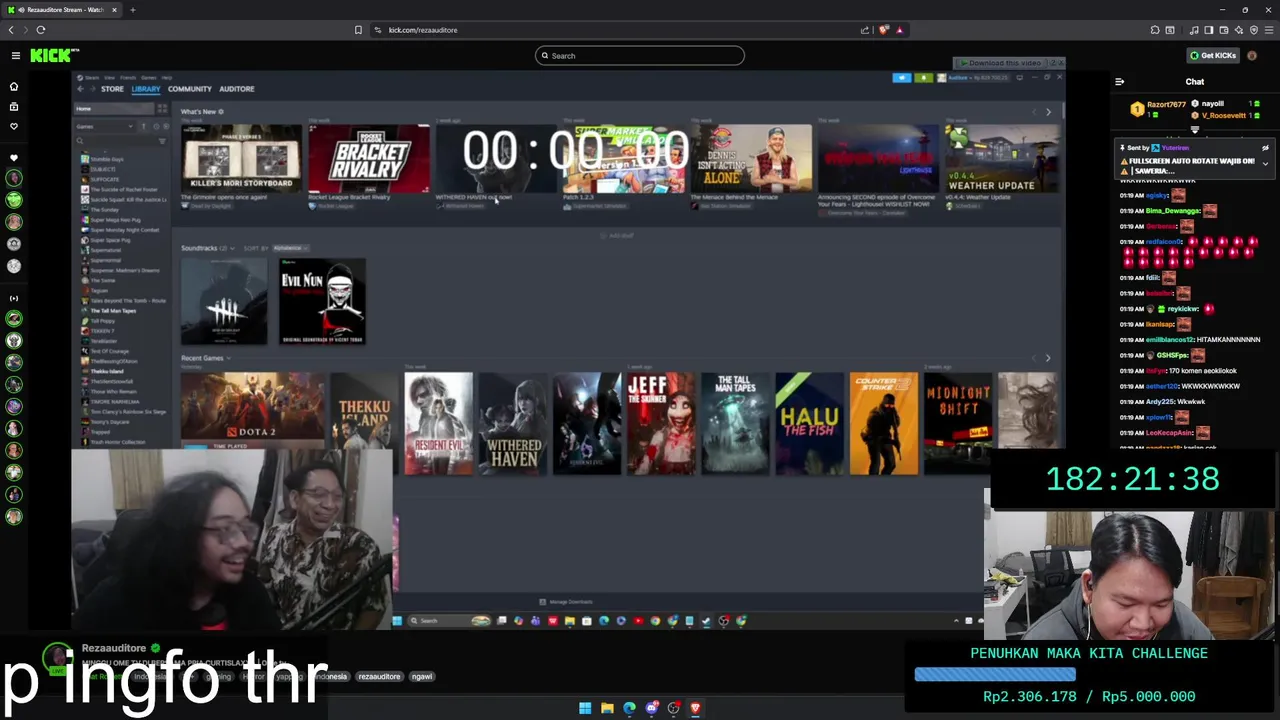Click the Kick logo
This screenshot has height=720, width=1280.
(x=52, y=56)
